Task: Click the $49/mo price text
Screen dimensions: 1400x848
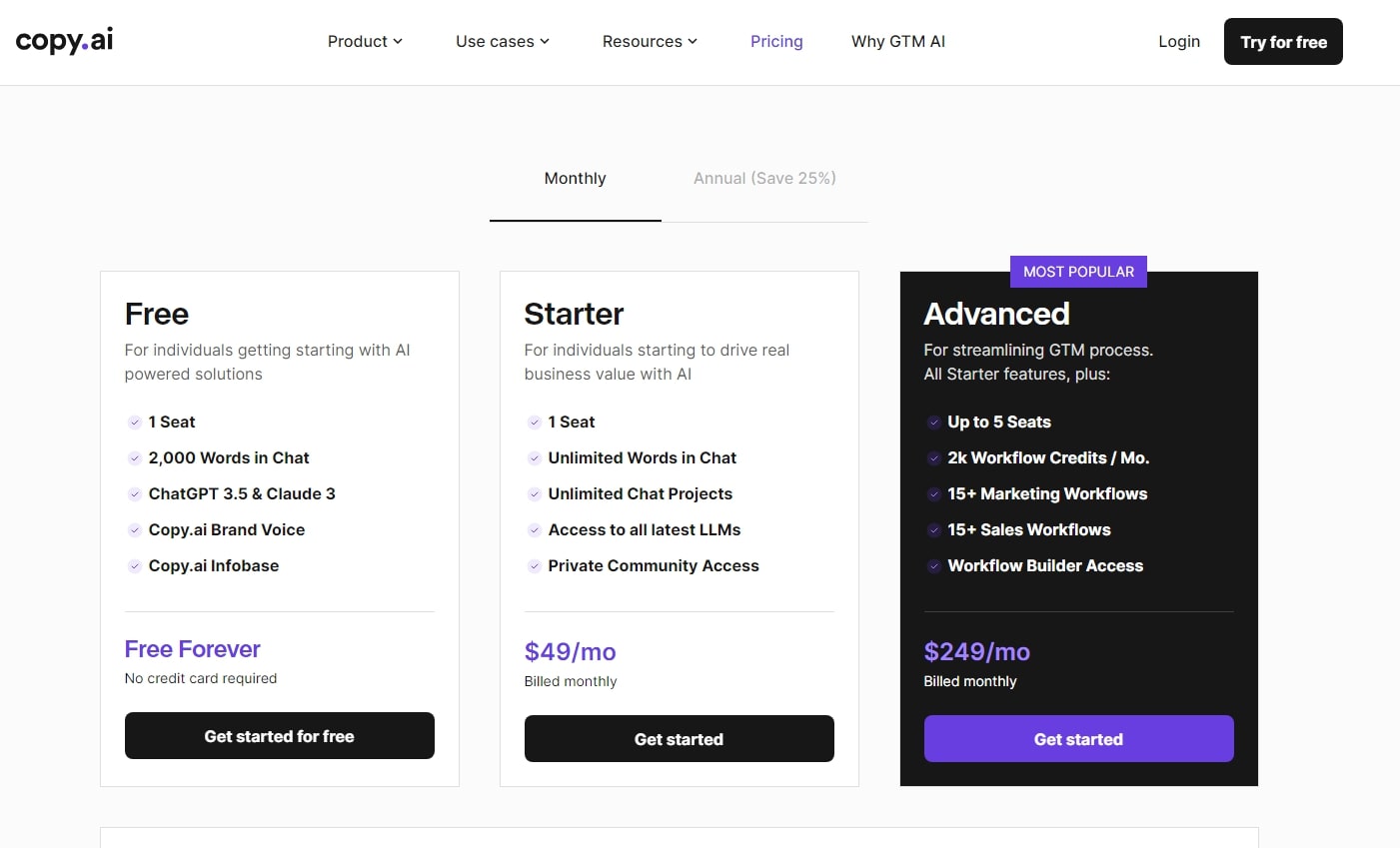Action: (x=571, y=652)
